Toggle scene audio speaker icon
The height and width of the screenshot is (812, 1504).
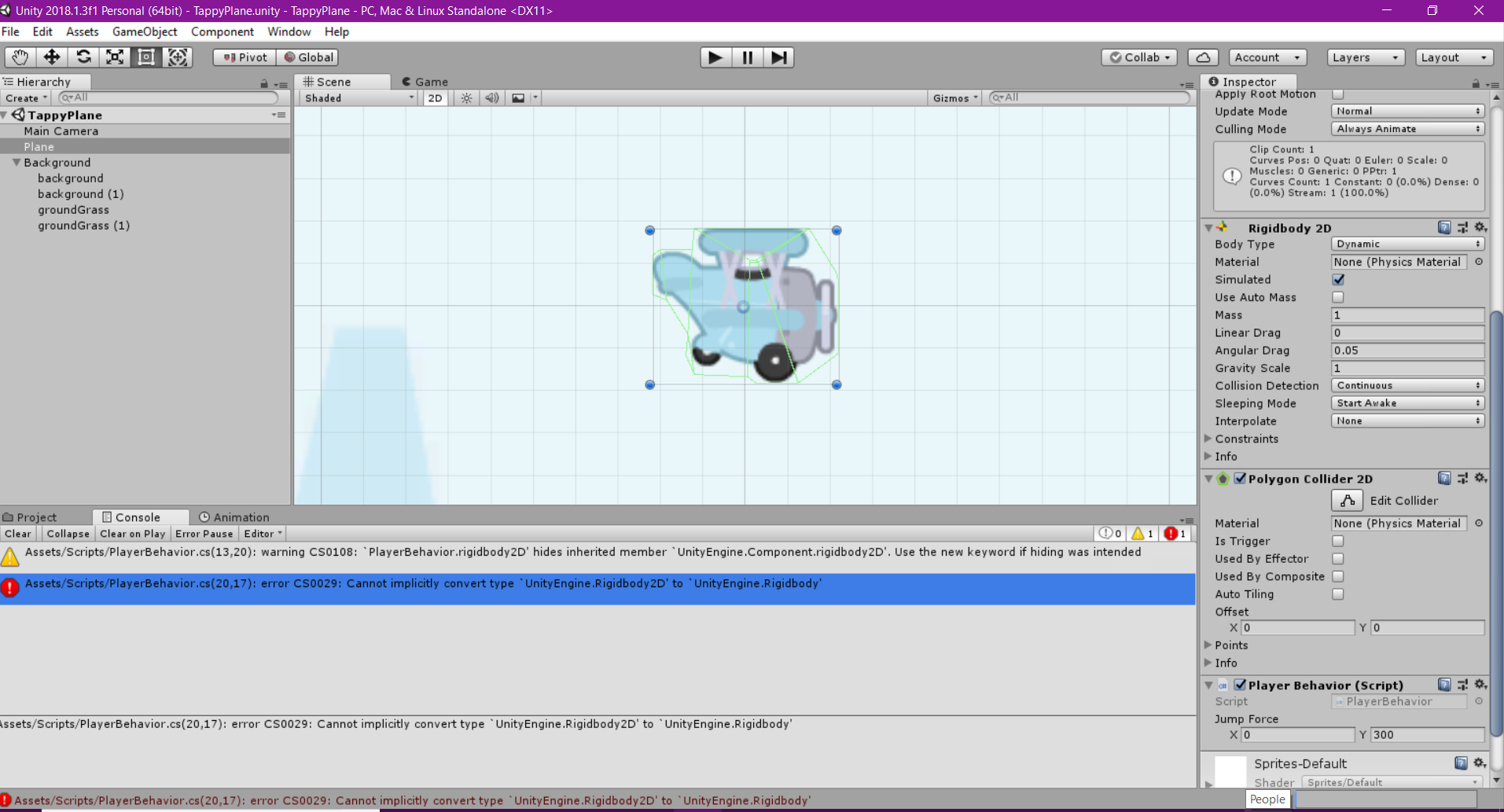pyautogui.click(x=492, y=98)
